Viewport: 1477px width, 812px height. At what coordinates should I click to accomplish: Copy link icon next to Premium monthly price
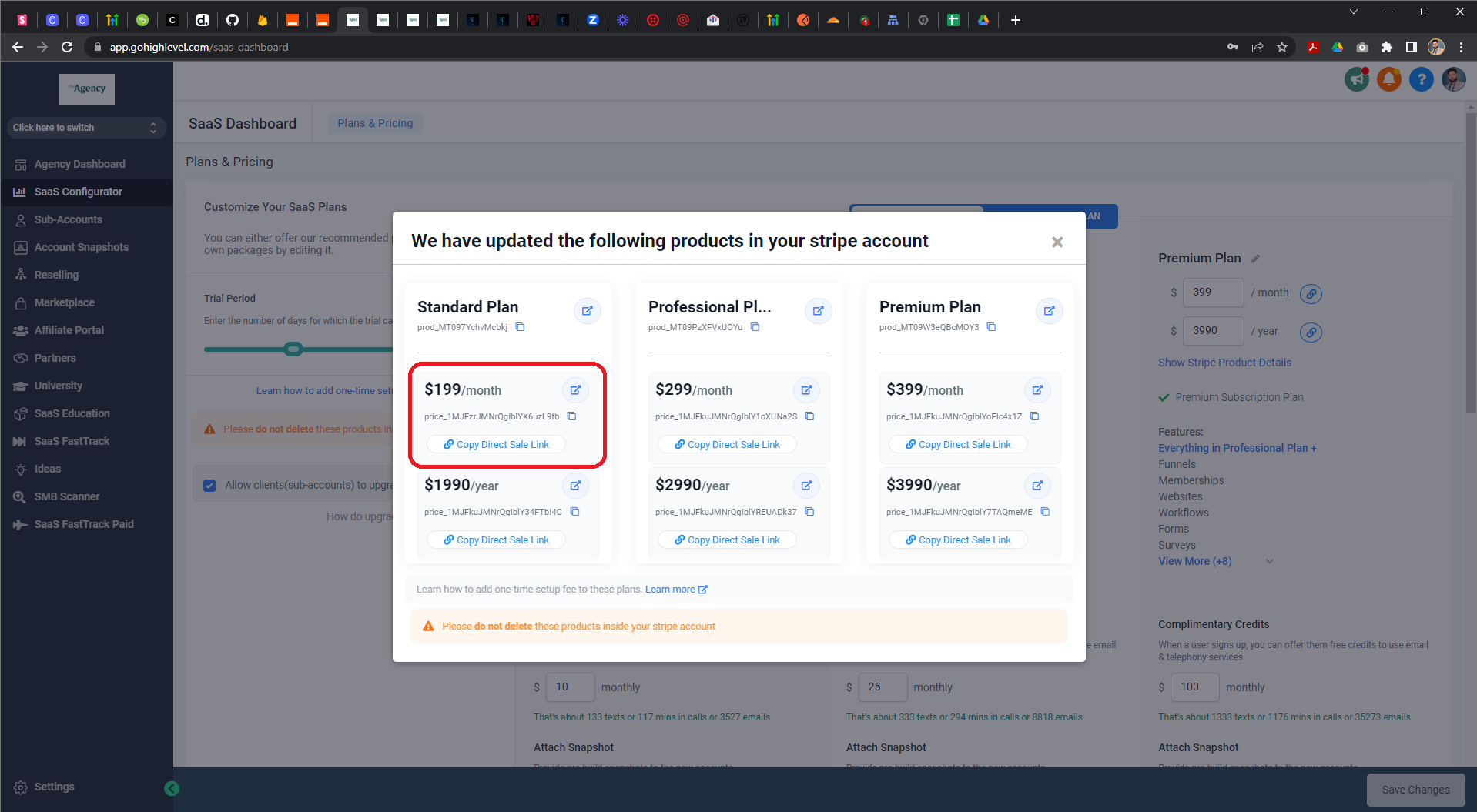(1311, 293)
